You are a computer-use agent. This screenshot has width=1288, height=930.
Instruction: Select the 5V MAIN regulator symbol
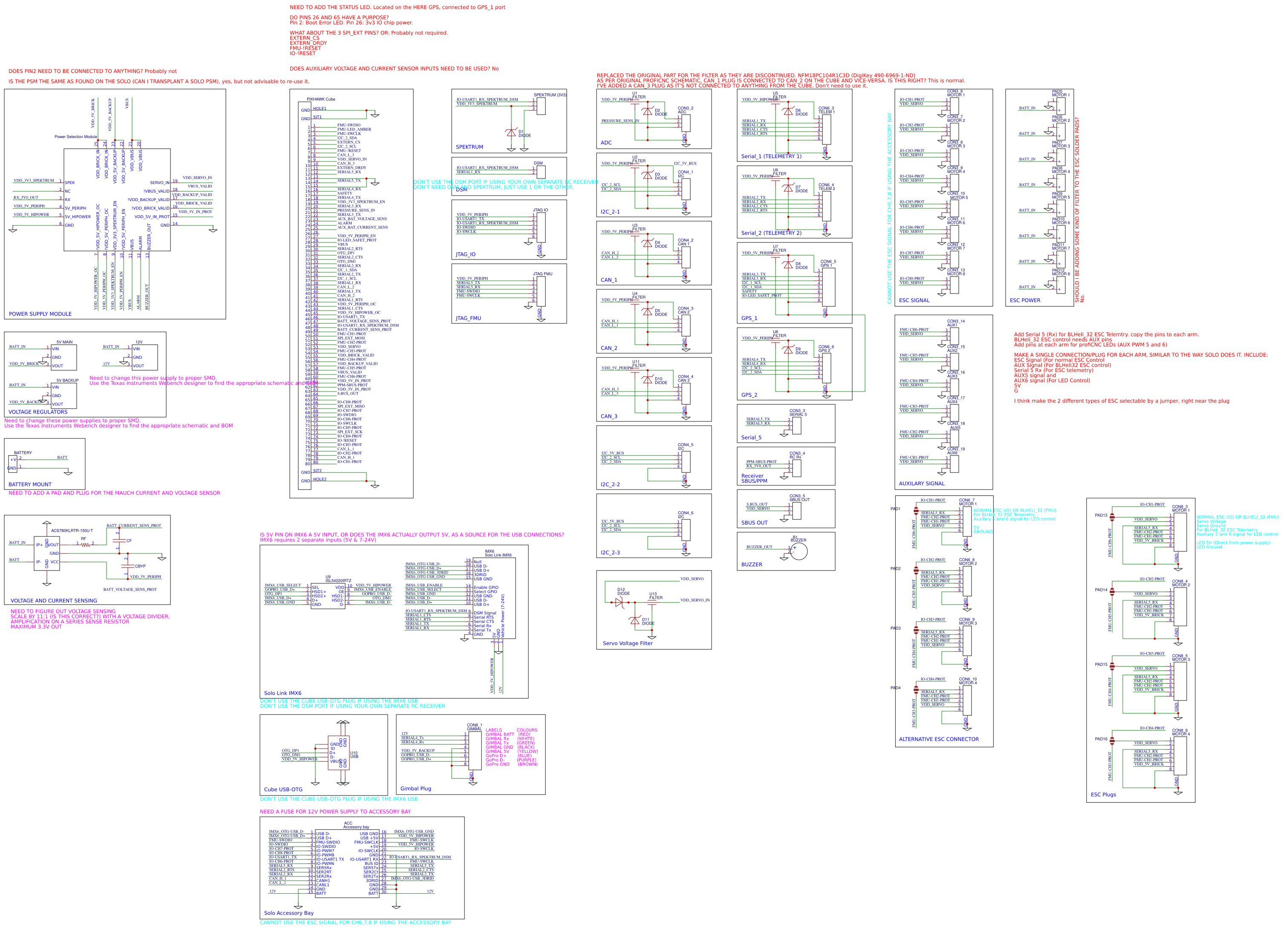63,358
